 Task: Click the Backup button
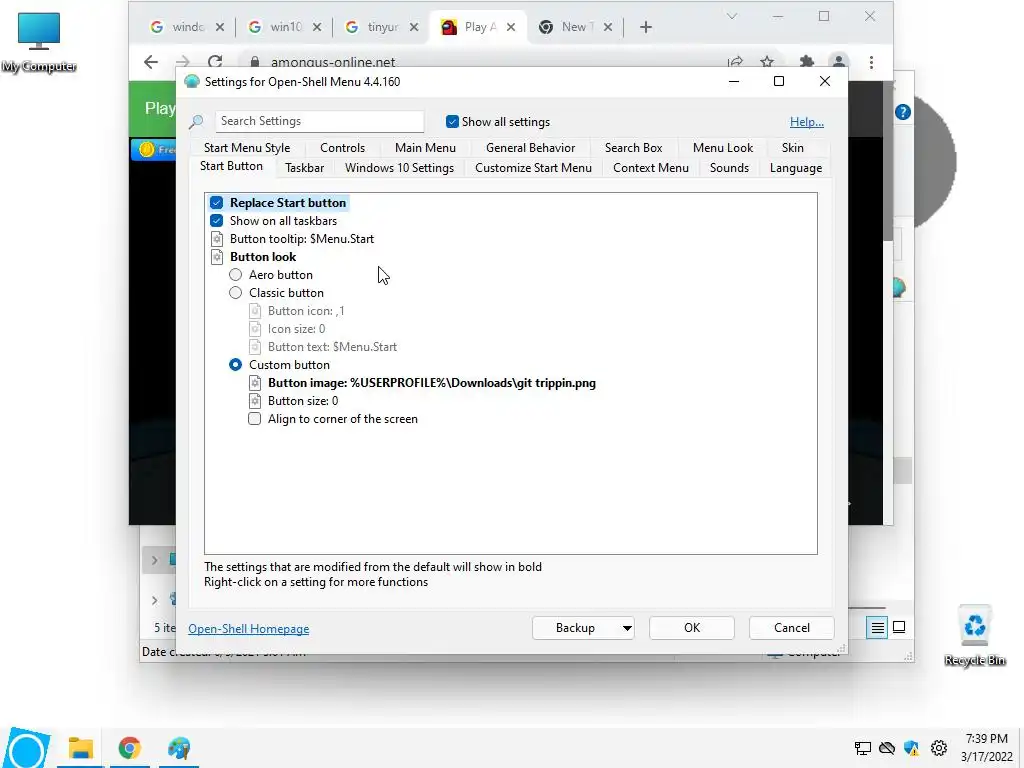point(575,628)
